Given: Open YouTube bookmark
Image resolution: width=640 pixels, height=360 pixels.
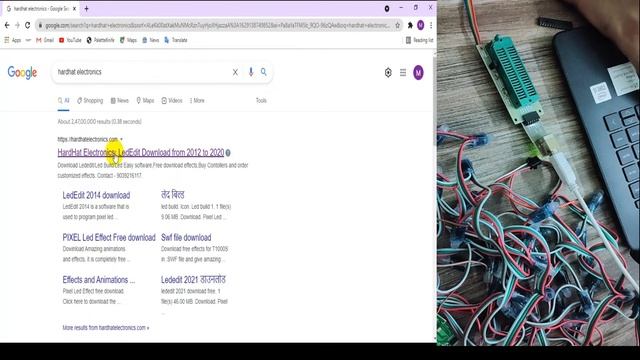Looking at the screenshot, I should (70, 40).
